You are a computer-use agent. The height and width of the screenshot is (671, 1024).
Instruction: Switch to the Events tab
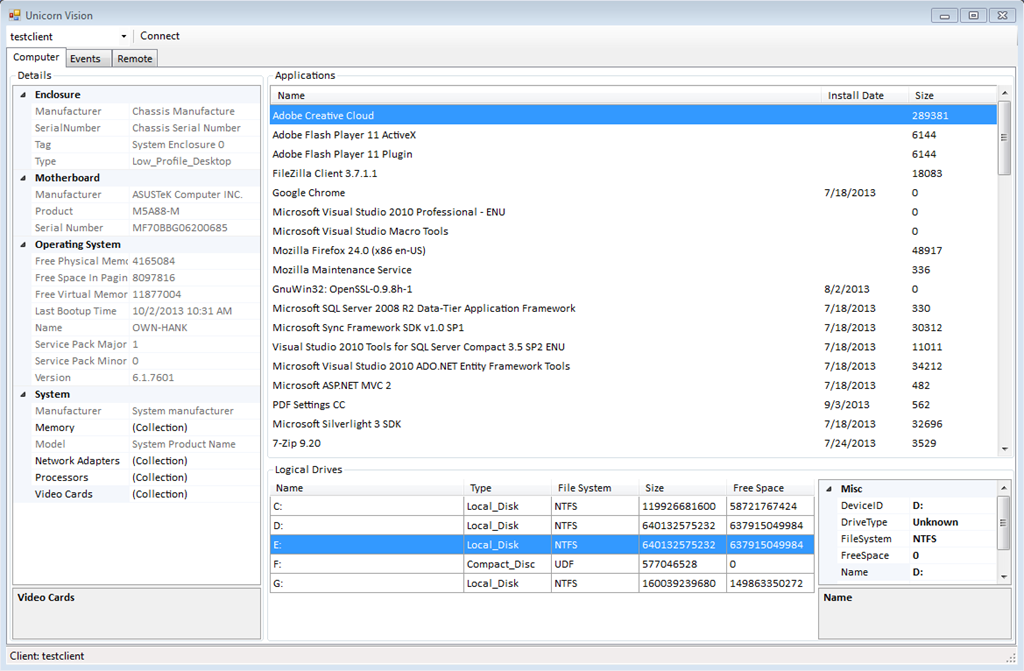pos(85,59)
